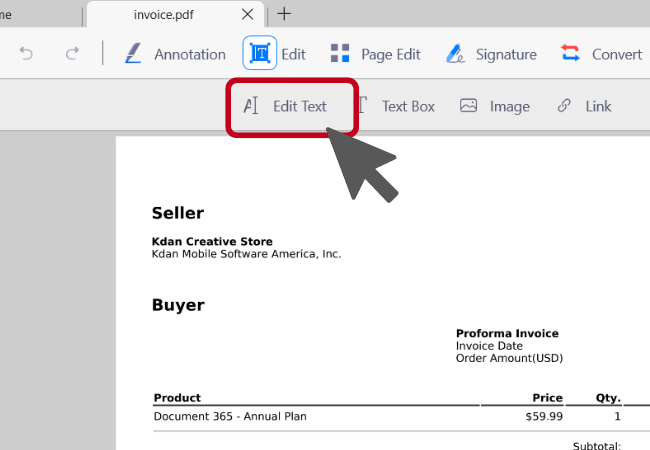Open the Annotation pen icon
The width and height of the screenshot is (650, 450).
[x=133, y=53]
